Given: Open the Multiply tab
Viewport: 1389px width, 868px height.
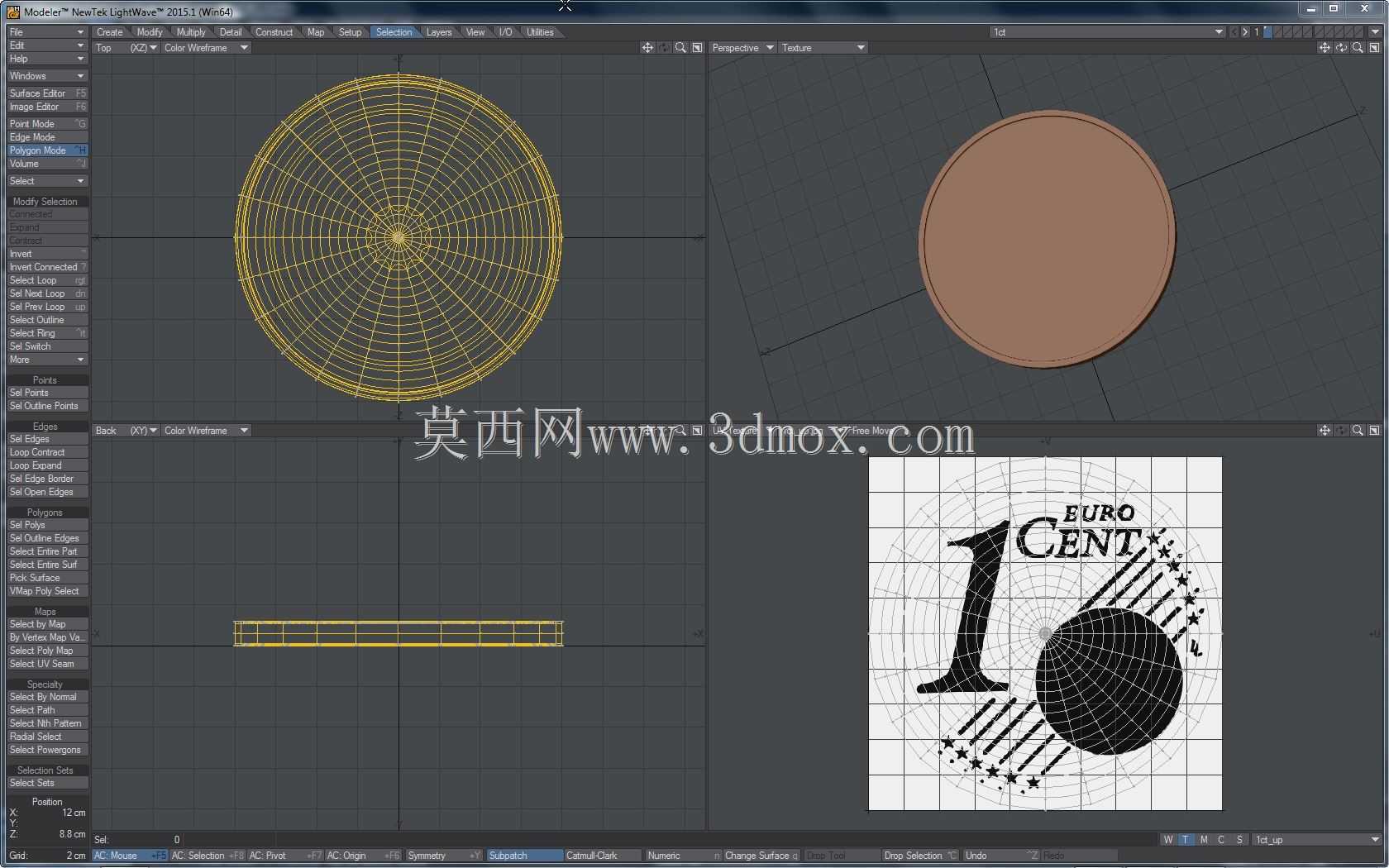Looking at the screenshot, I should point(191,32).
